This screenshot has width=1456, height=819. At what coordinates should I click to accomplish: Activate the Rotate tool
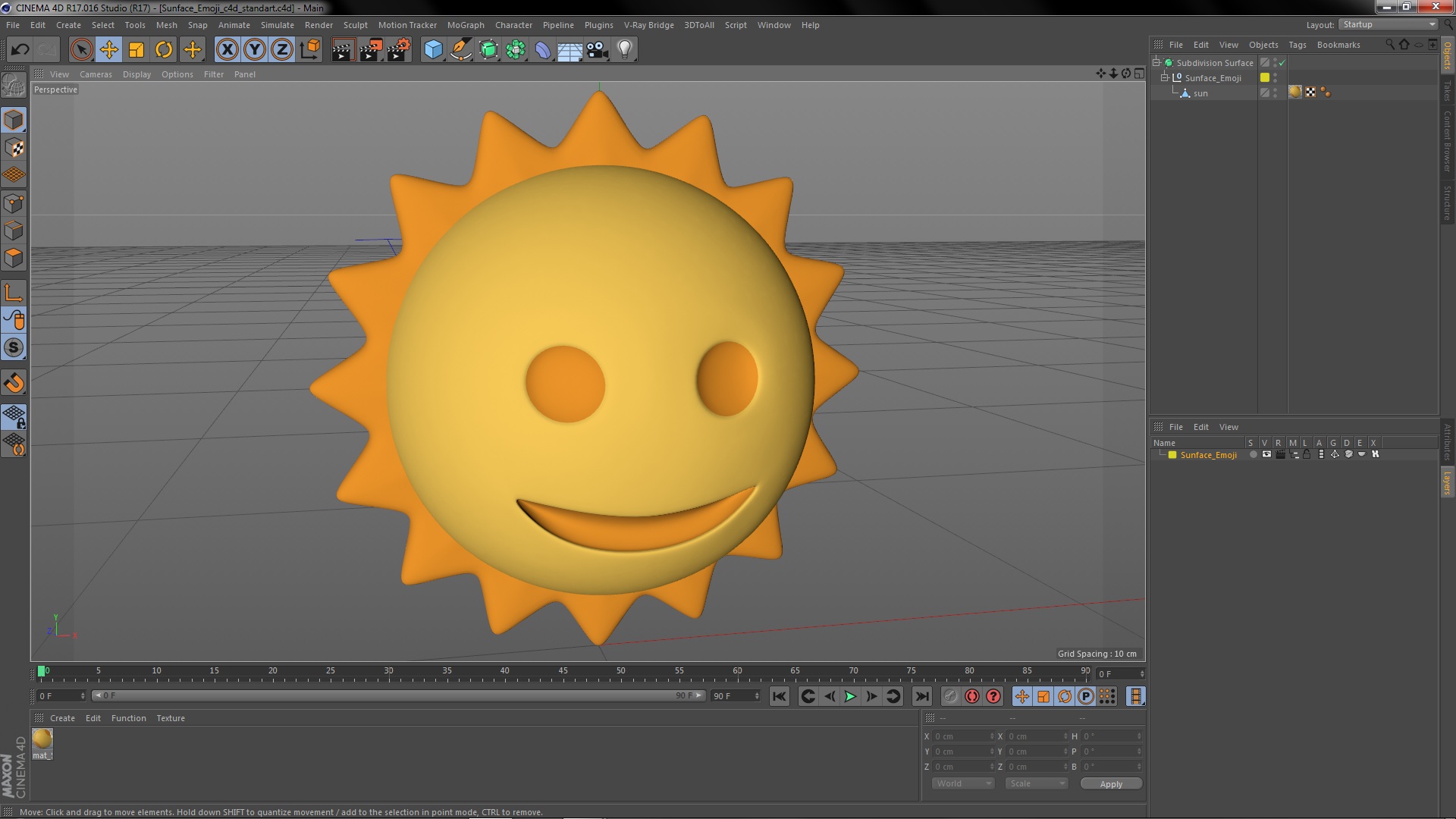[x=164, y=50]
